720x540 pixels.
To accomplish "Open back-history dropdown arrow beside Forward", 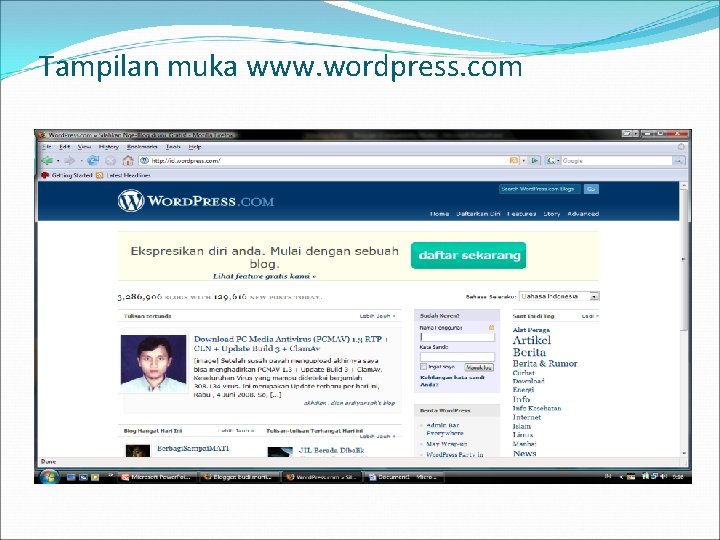I will (81, 161).
